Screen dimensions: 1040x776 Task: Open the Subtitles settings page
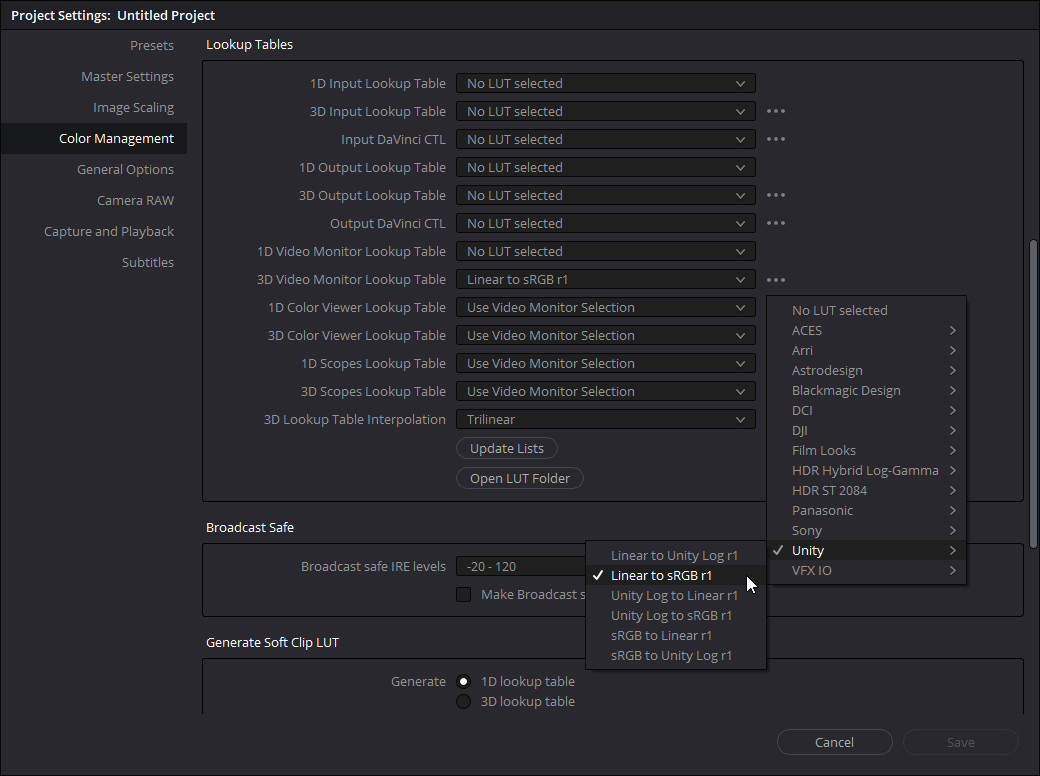point(147,262)
